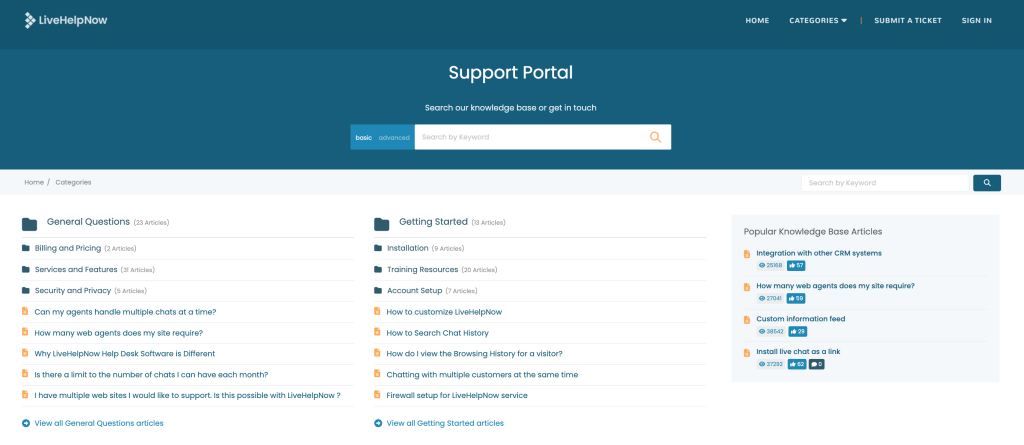1024x445 pixels.
Task: Click the LiveHelpNow logo
Action: [x=68, y=19]
